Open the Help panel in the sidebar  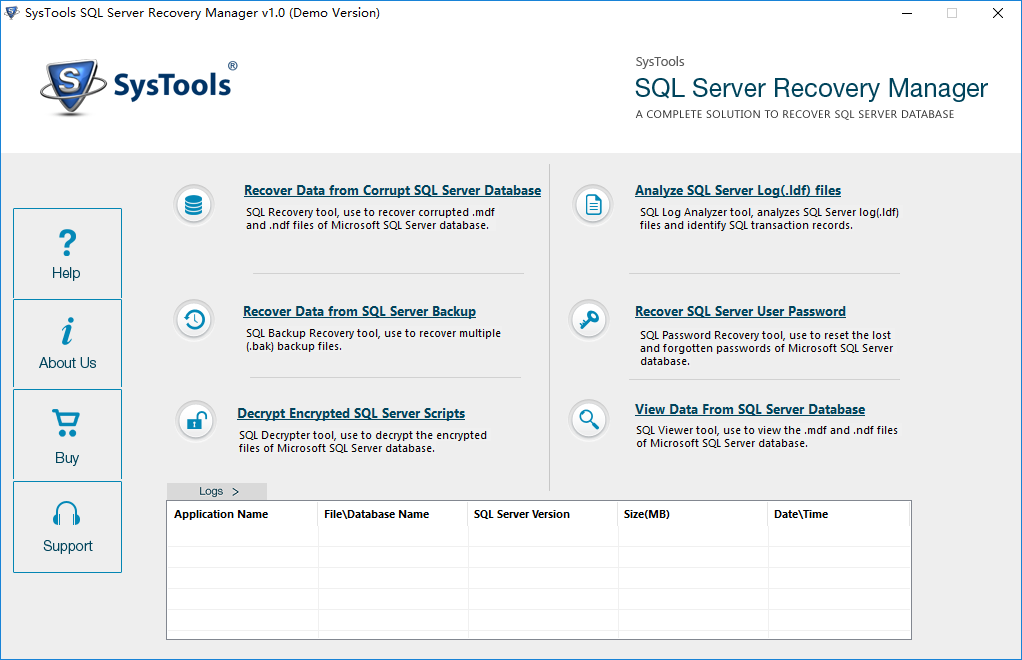click(67, 253)
